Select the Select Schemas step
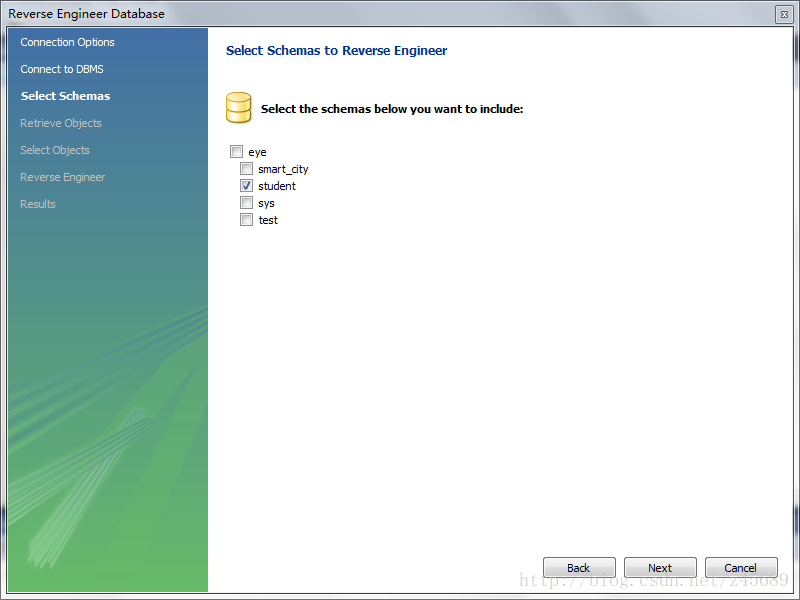 (x=65, y=96)
